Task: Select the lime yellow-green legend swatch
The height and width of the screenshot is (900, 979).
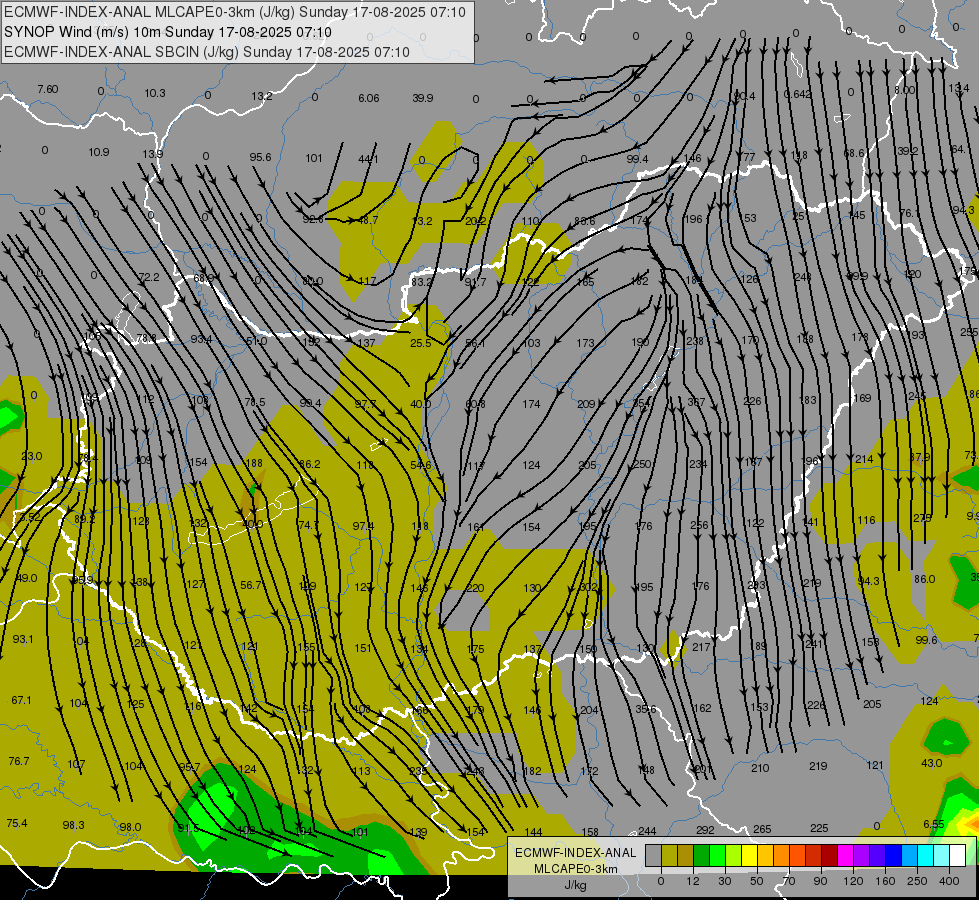Action: pos(734,855)
